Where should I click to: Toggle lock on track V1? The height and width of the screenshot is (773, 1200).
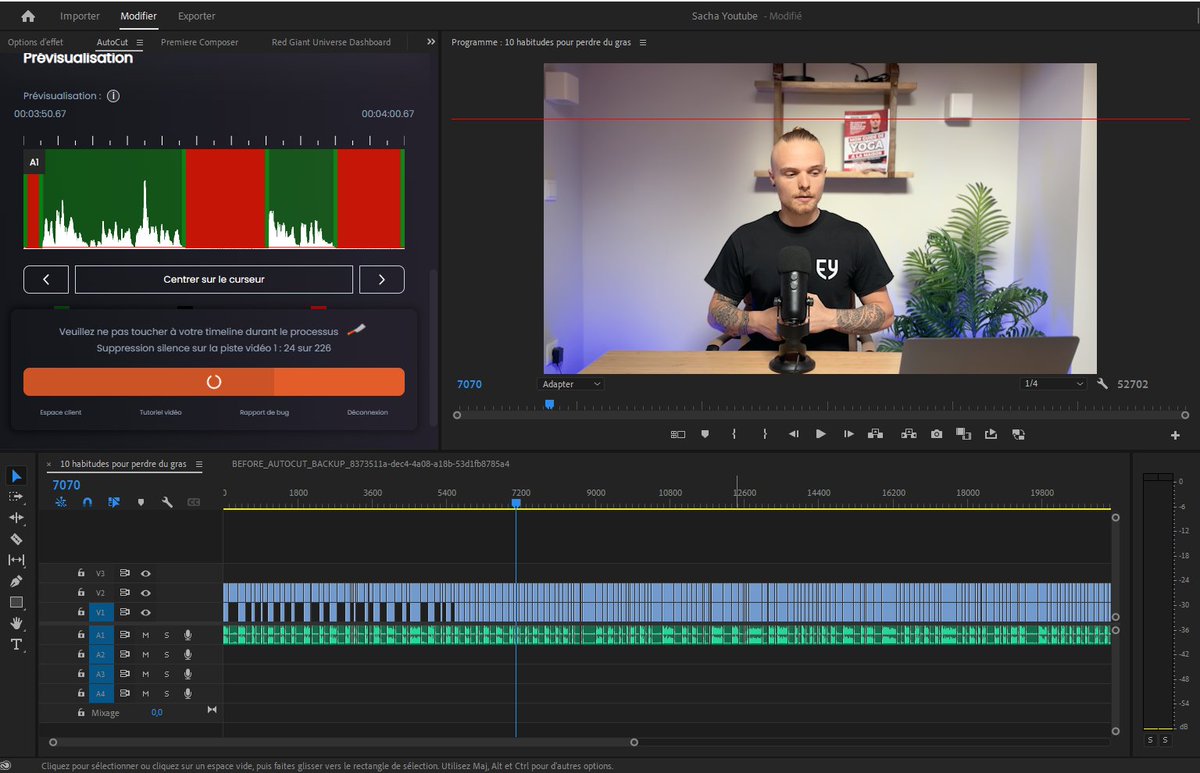tap(81, 612)
